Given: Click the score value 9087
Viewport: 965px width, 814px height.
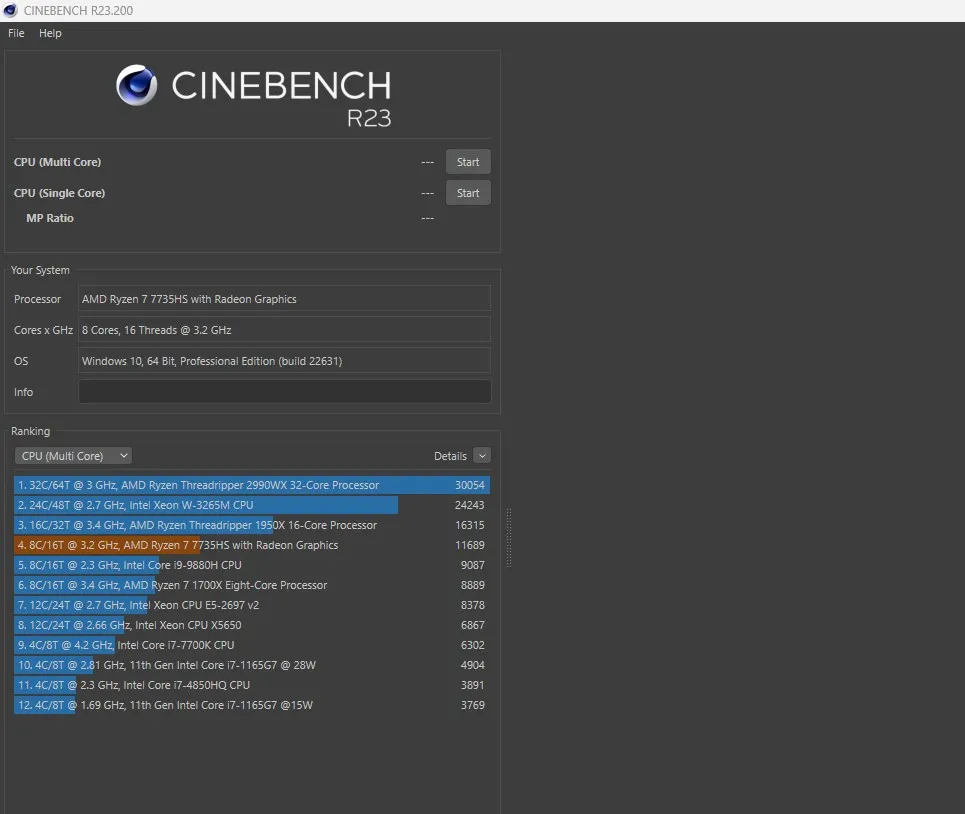Looking at the screenshot, I should [473, 565].
